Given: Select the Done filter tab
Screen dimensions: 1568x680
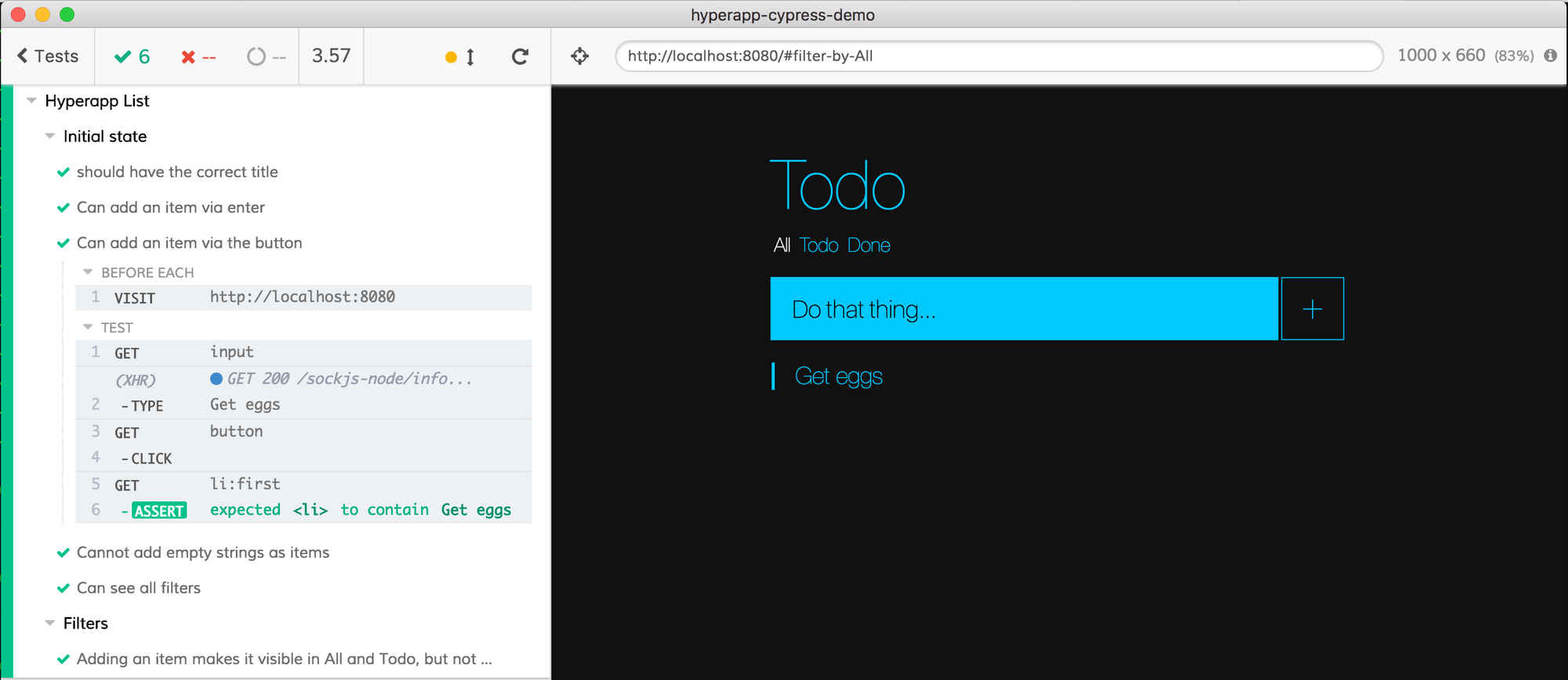Looking at the screenshot, I should pos(868,245).
